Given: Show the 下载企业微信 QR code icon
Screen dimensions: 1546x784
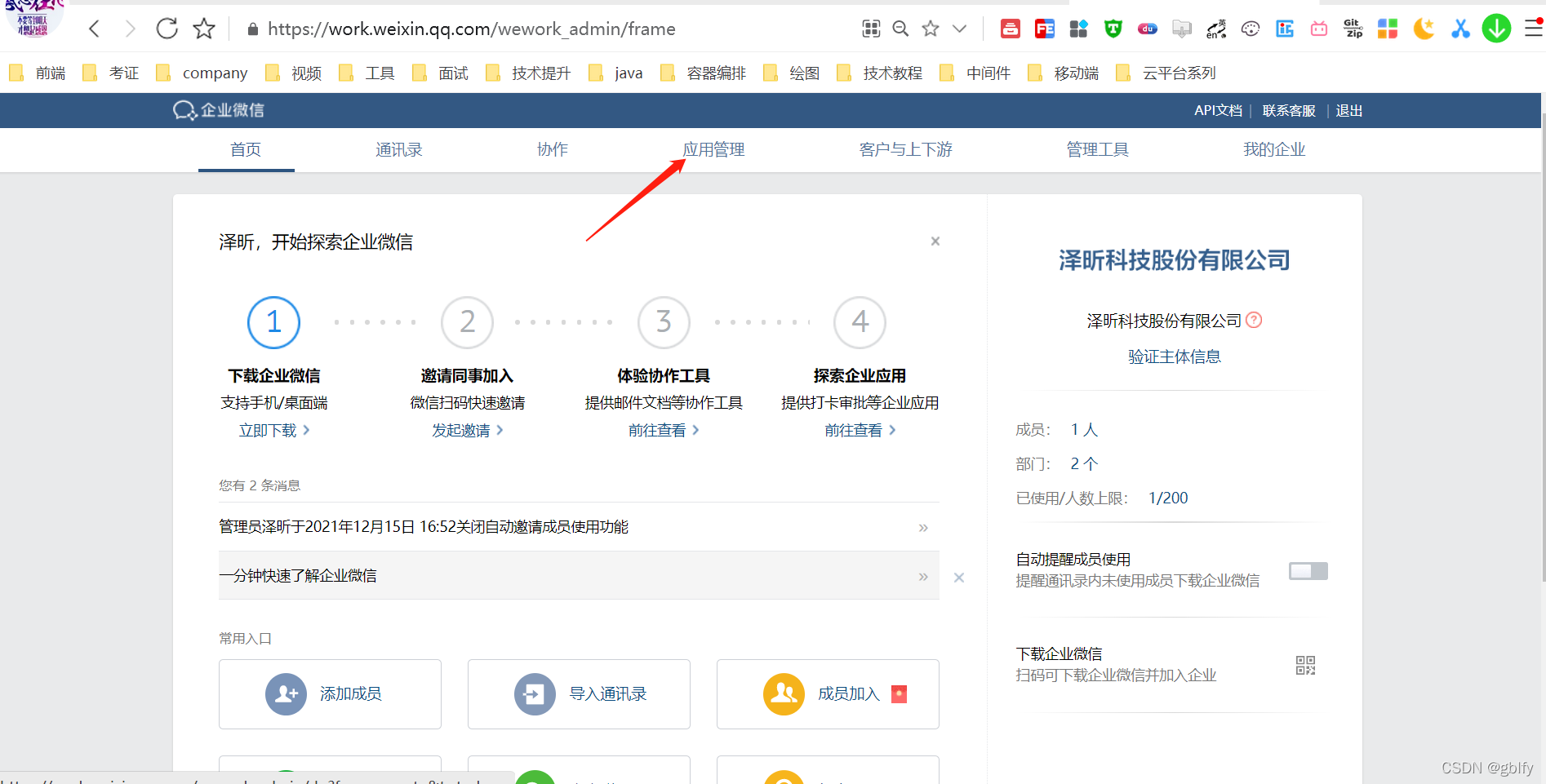Looking at the screenshot, I should [1305, 665].
